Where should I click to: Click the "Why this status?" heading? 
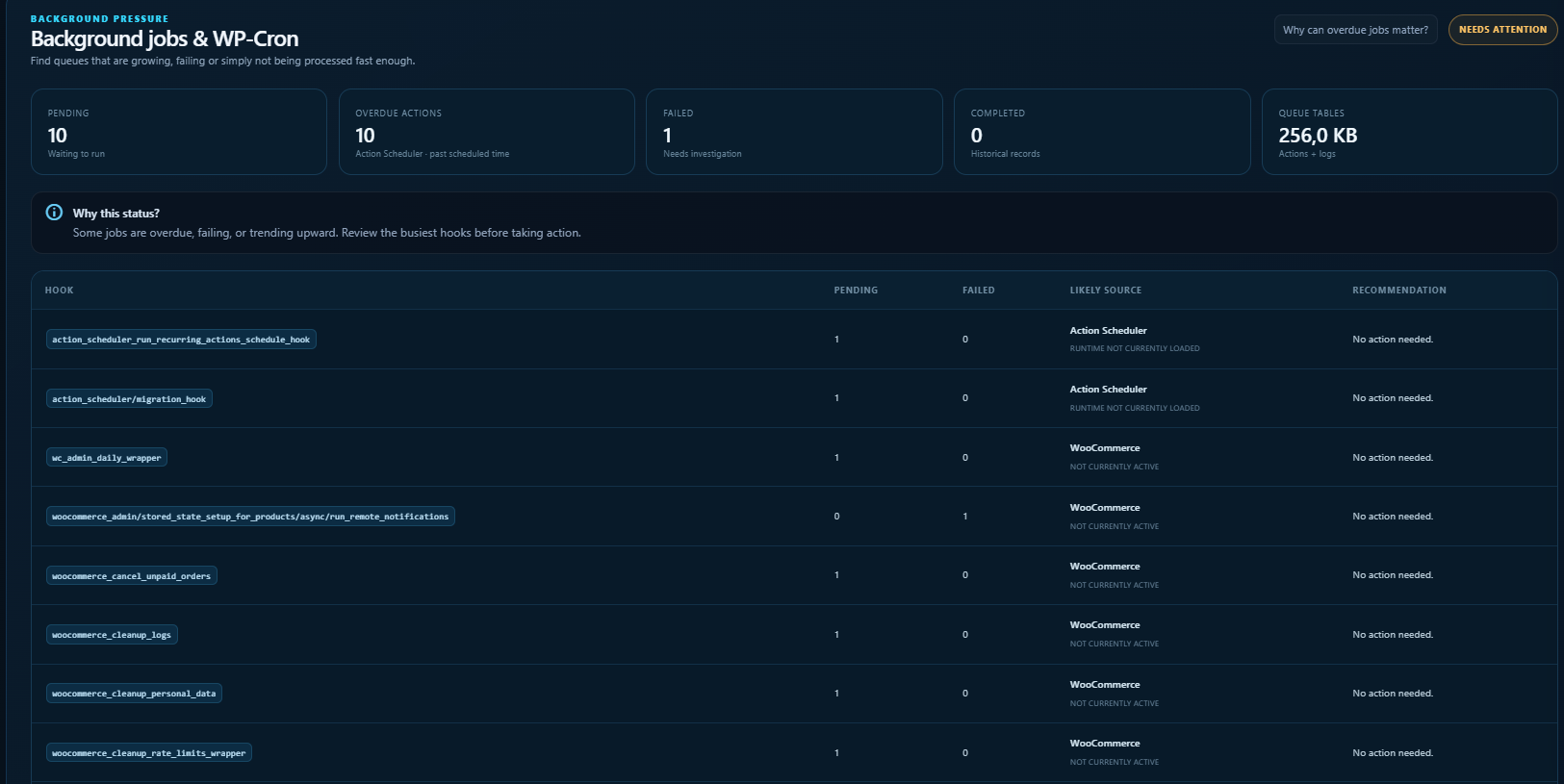[116, 214]
